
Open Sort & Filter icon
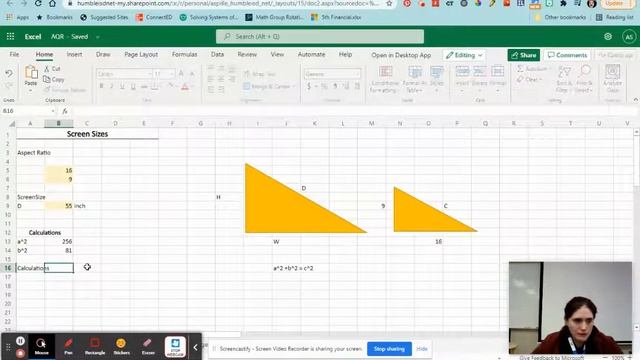pyautogui.click(x=564, y=72)
